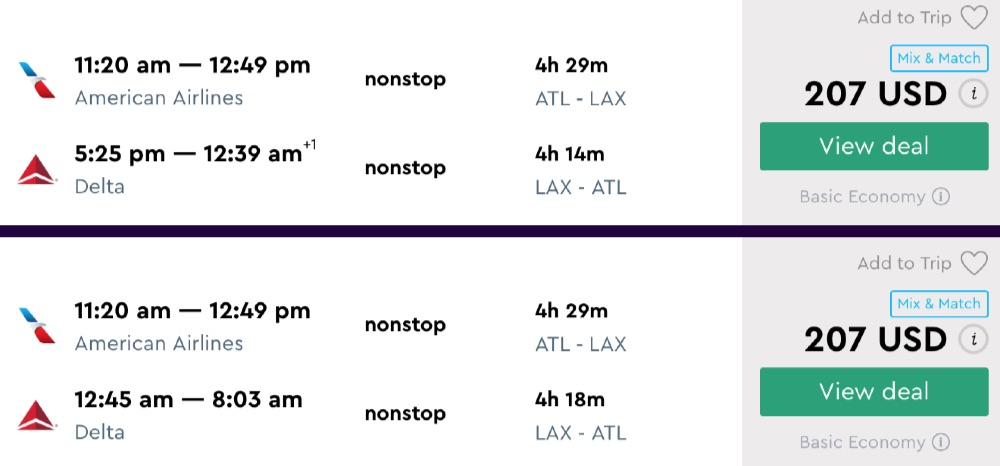Click Add to Trip text on second result
Image resolution: width=1000 pixels, height=466 pixels.
904,263
